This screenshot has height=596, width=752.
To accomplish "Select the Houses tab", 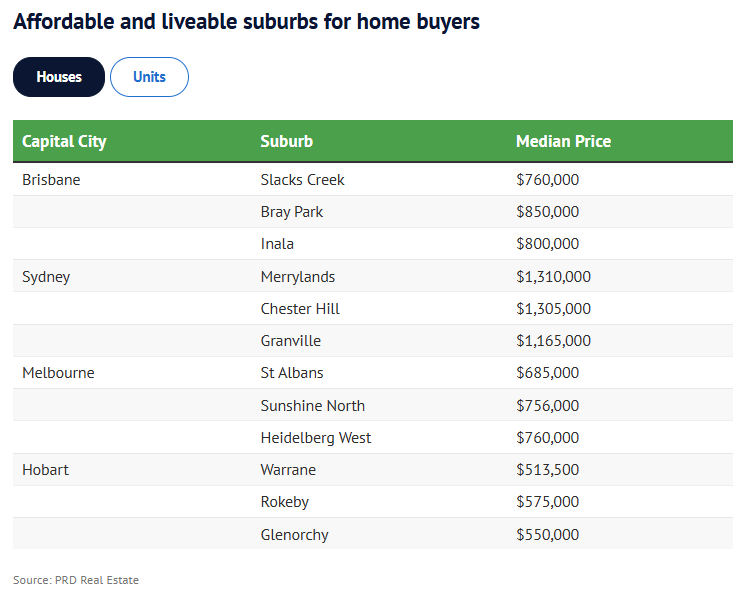I will coord(59,77).
